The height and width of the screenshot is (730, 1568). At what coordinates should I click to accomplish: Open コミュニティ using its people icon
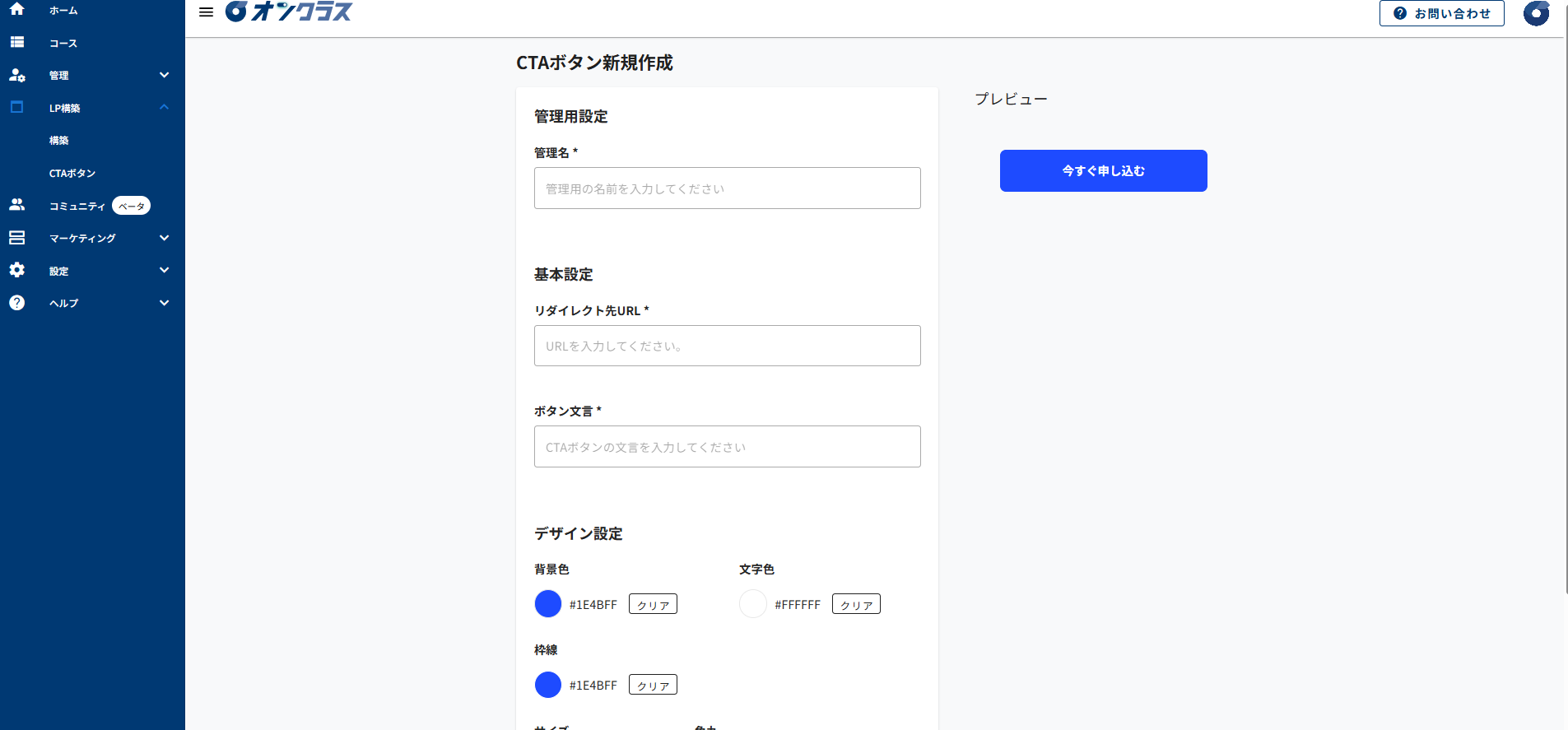(17, 205)
